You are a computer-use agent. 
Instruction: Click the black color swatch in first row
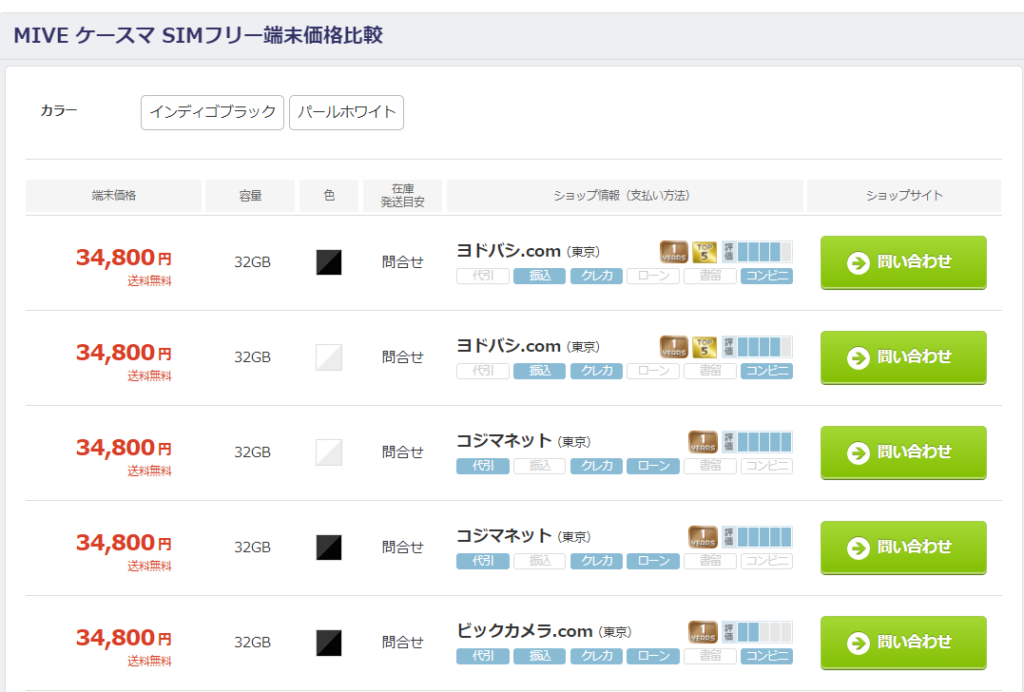[329, 263]
